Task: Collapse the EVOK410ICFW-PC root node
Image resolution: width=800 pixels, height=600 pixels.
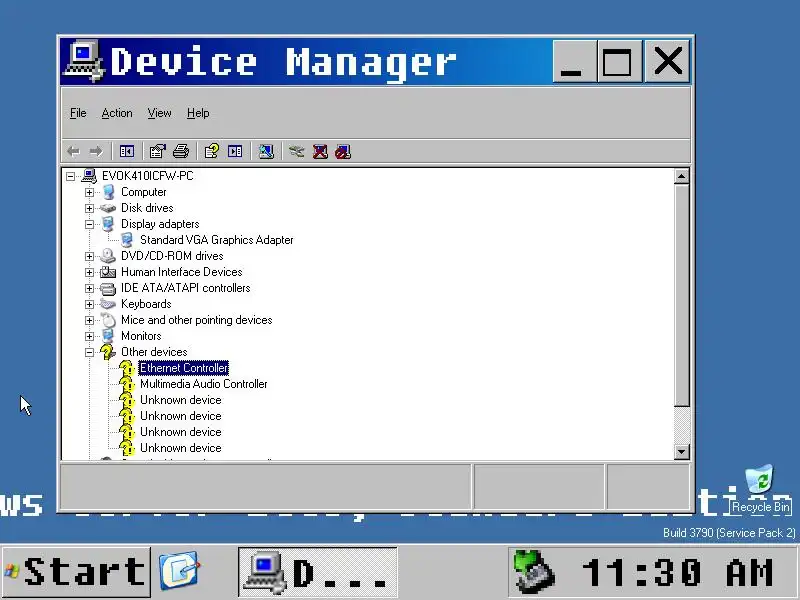Action: (70, 177)
